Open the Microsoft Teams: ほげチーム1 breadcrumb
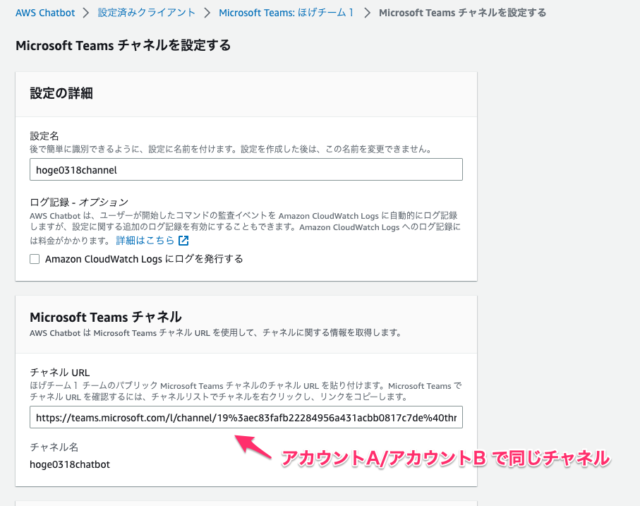 coord(286,13)
